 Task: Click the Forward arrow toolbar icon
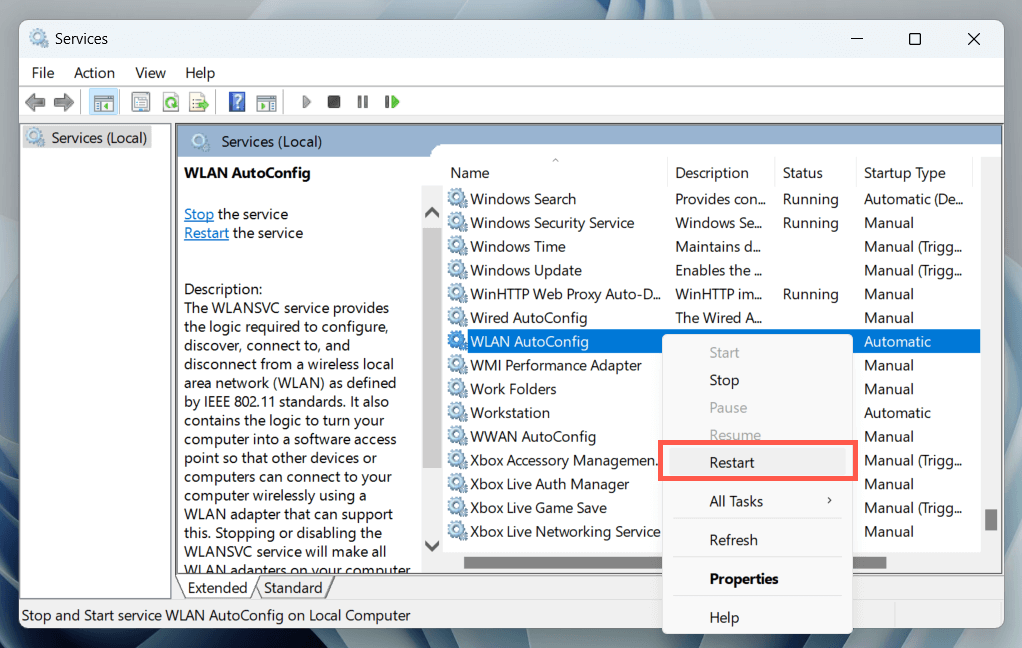(64, 102)
